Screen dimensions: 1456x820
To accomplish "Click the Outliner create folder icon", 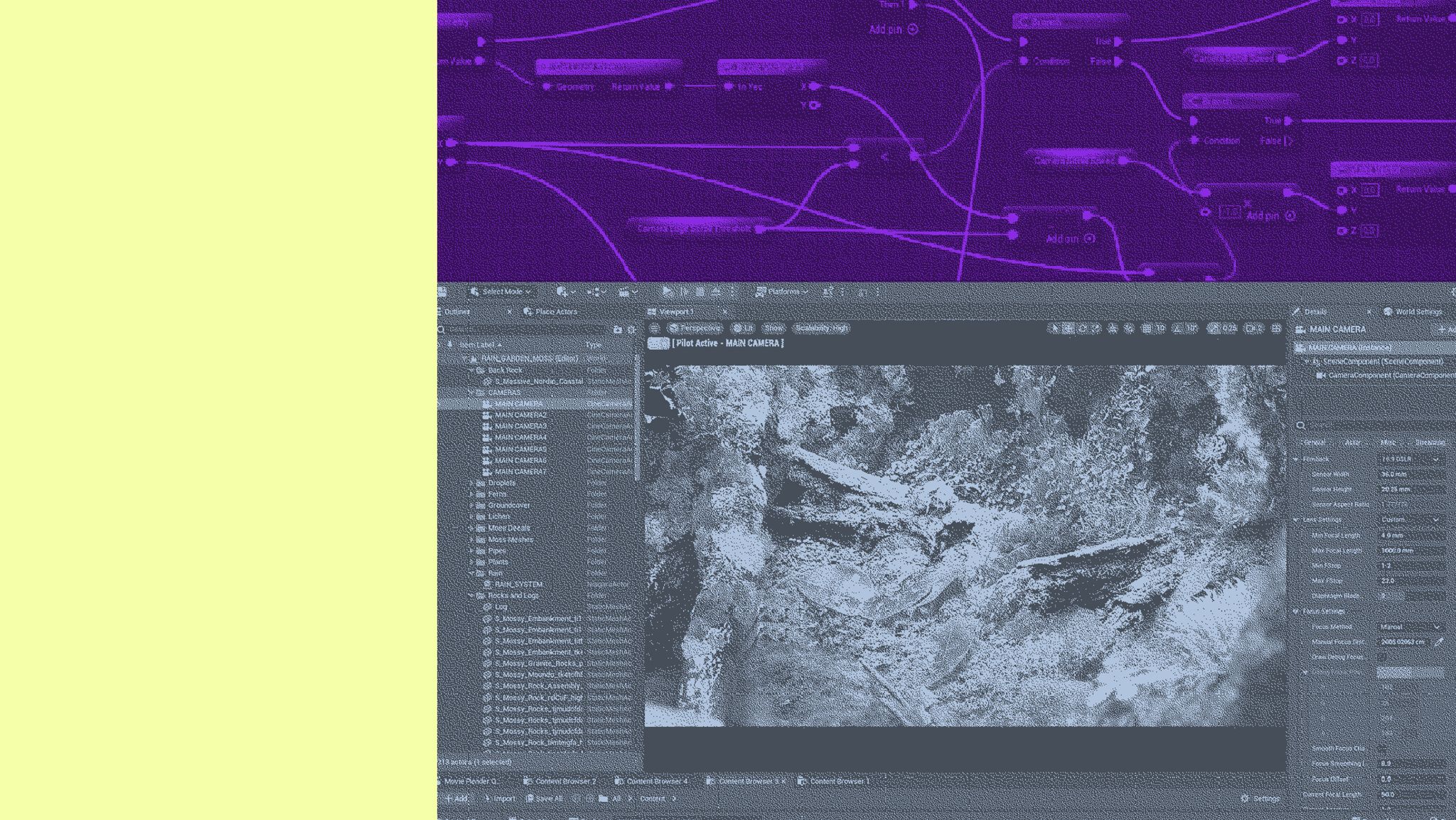I will (x=617, y=330).
